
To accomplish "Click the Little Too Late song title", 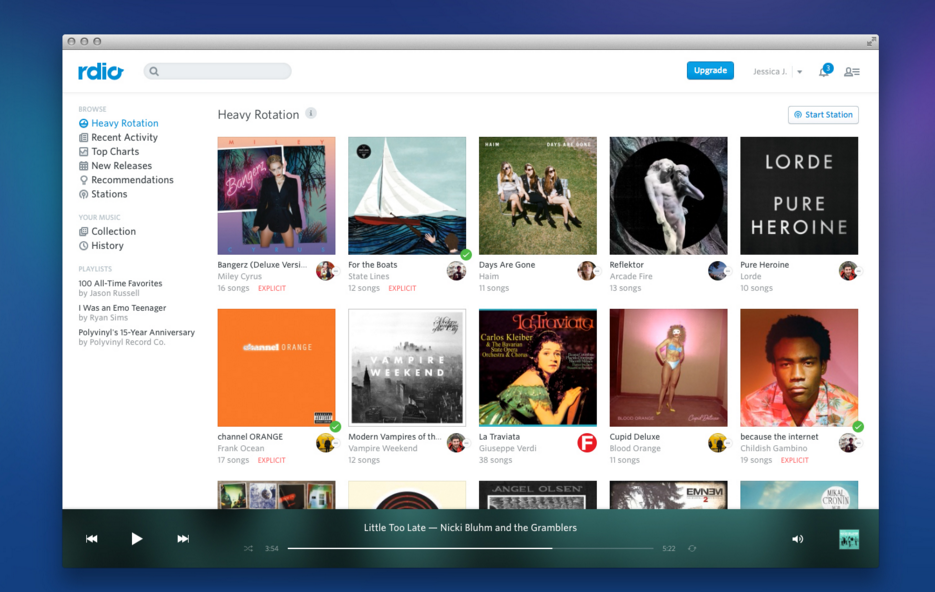I will point(395,528).
